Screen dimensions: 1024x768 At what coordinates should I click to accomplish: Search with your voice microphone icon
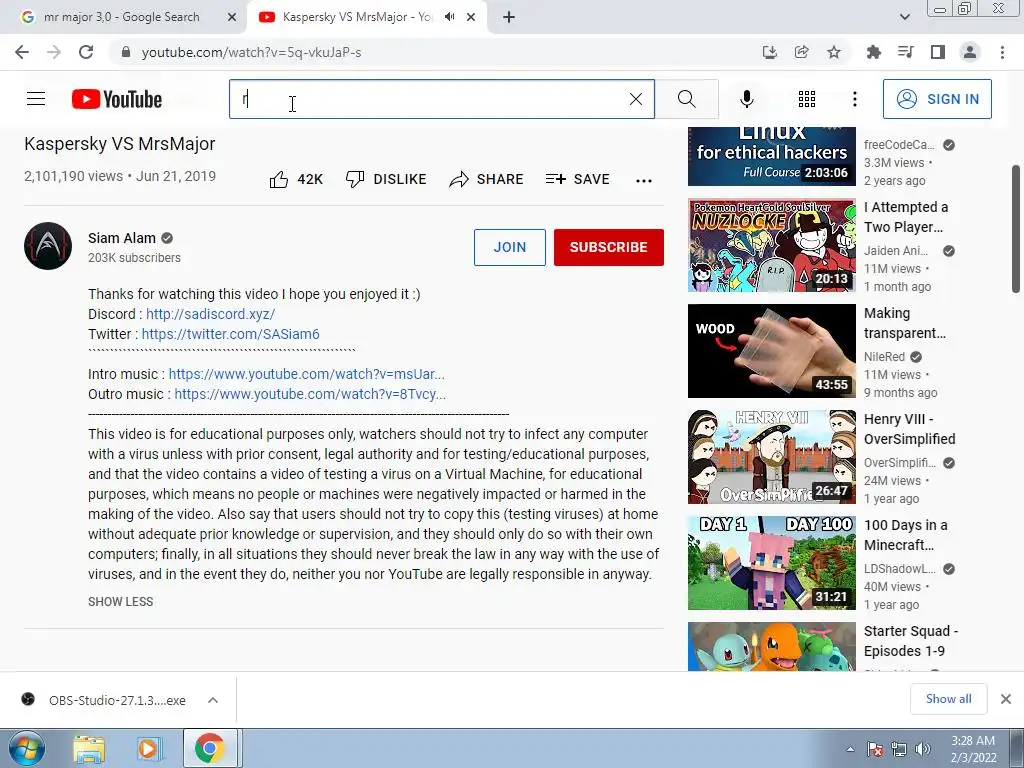click(x=746, y=99)
